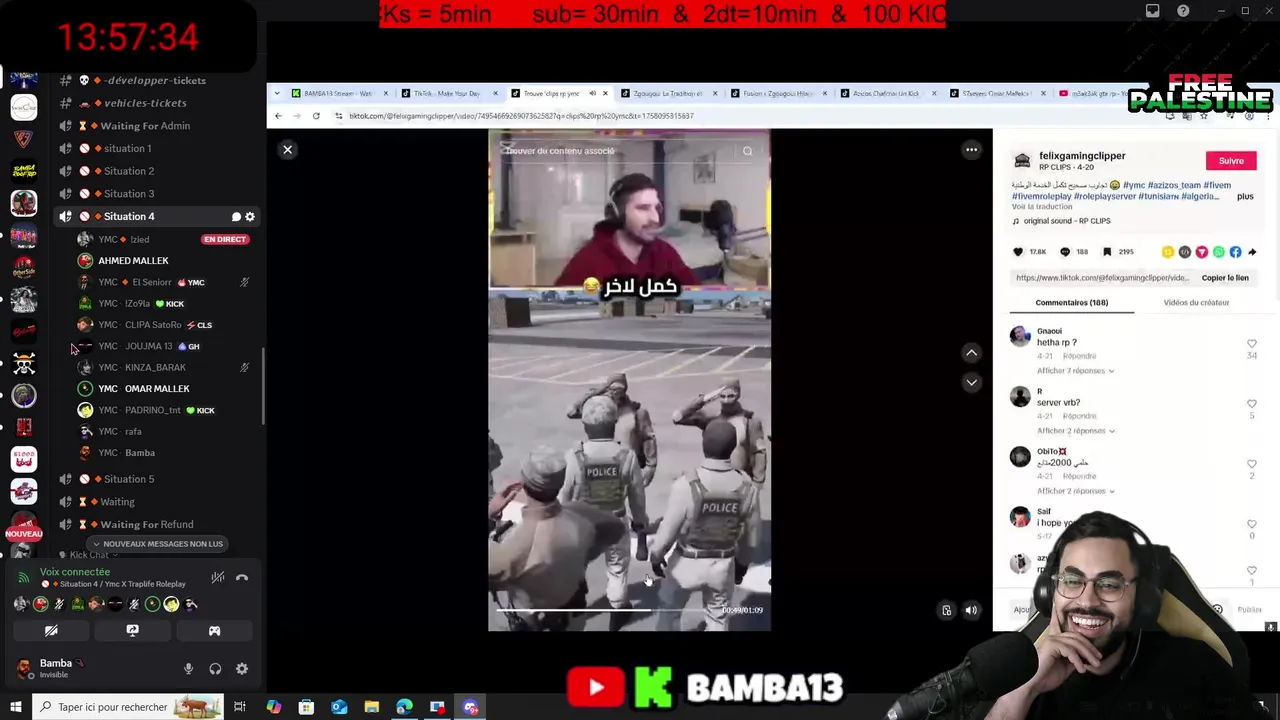Like Gnaoui's comment 'hetha rp ?'
The height and width of the screenshot is (720, 1280).
click(1252, 344)
